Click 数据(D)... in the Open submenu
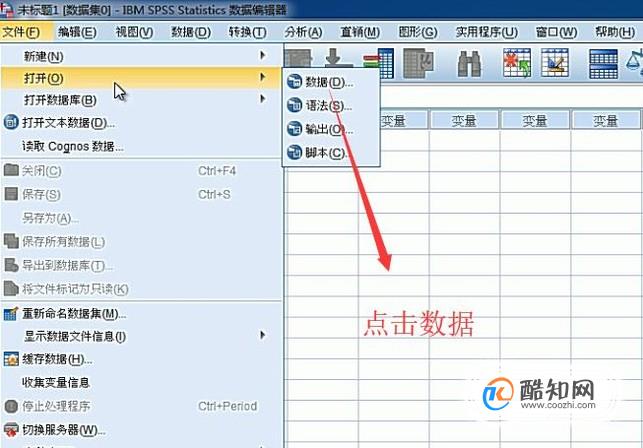The width and height of the screenshot is (643, 448). click(x=331, y=82)
